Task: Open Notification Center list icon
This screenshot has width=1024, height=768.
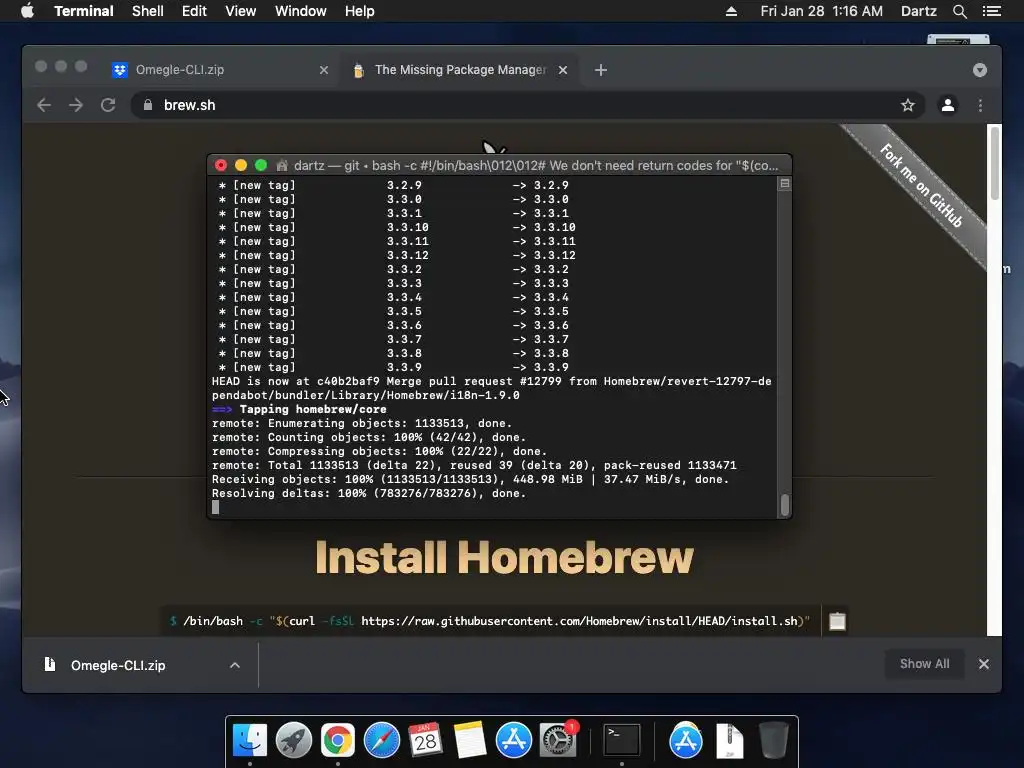Action: [x=991, y=11]
